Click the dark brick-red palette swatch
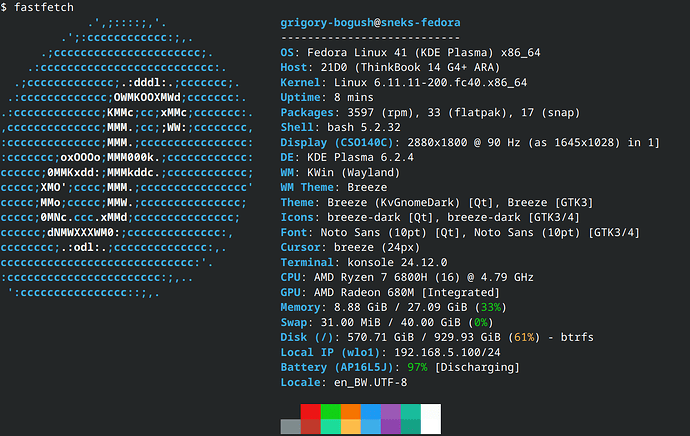This screenshot has width=690, height=436. (311, 427)
